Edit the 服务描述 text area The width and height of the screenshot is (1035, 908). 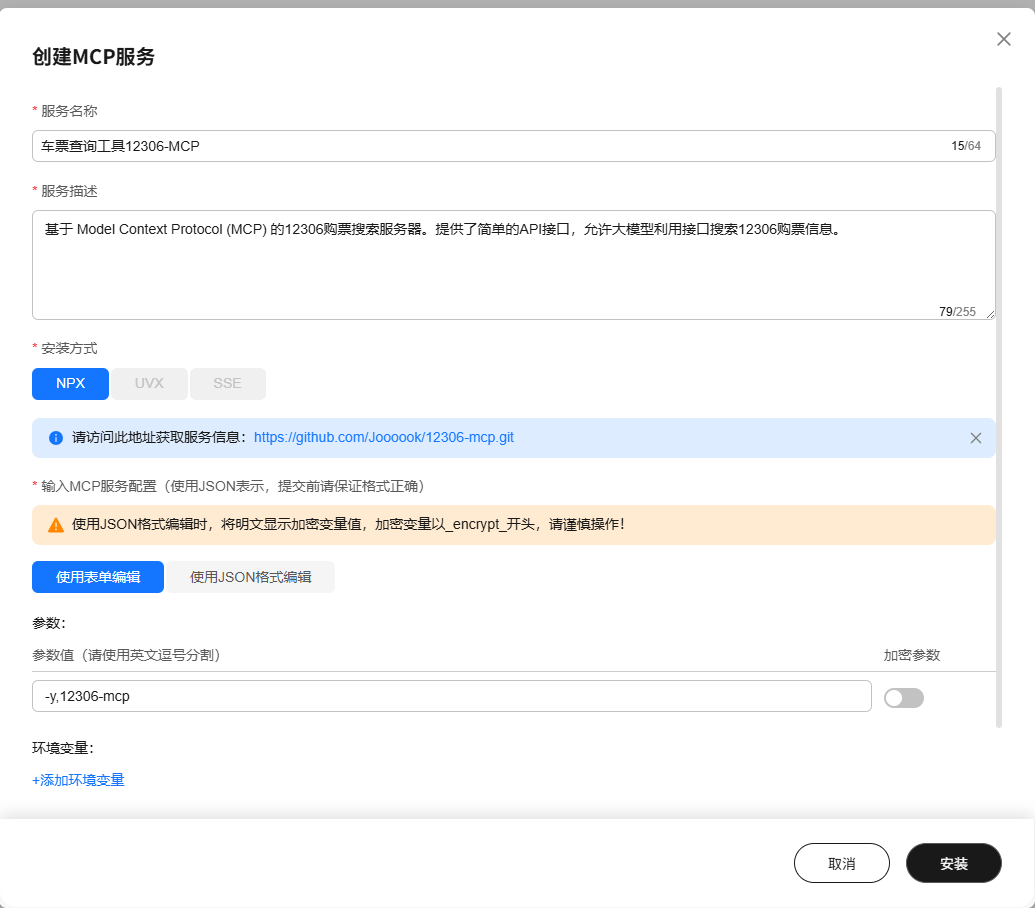tap(513, 265)
